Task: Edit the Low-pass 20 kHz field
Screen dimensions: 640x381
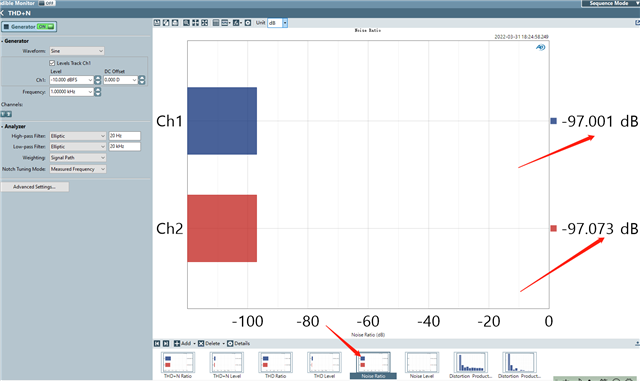Action: click(124, 147)
